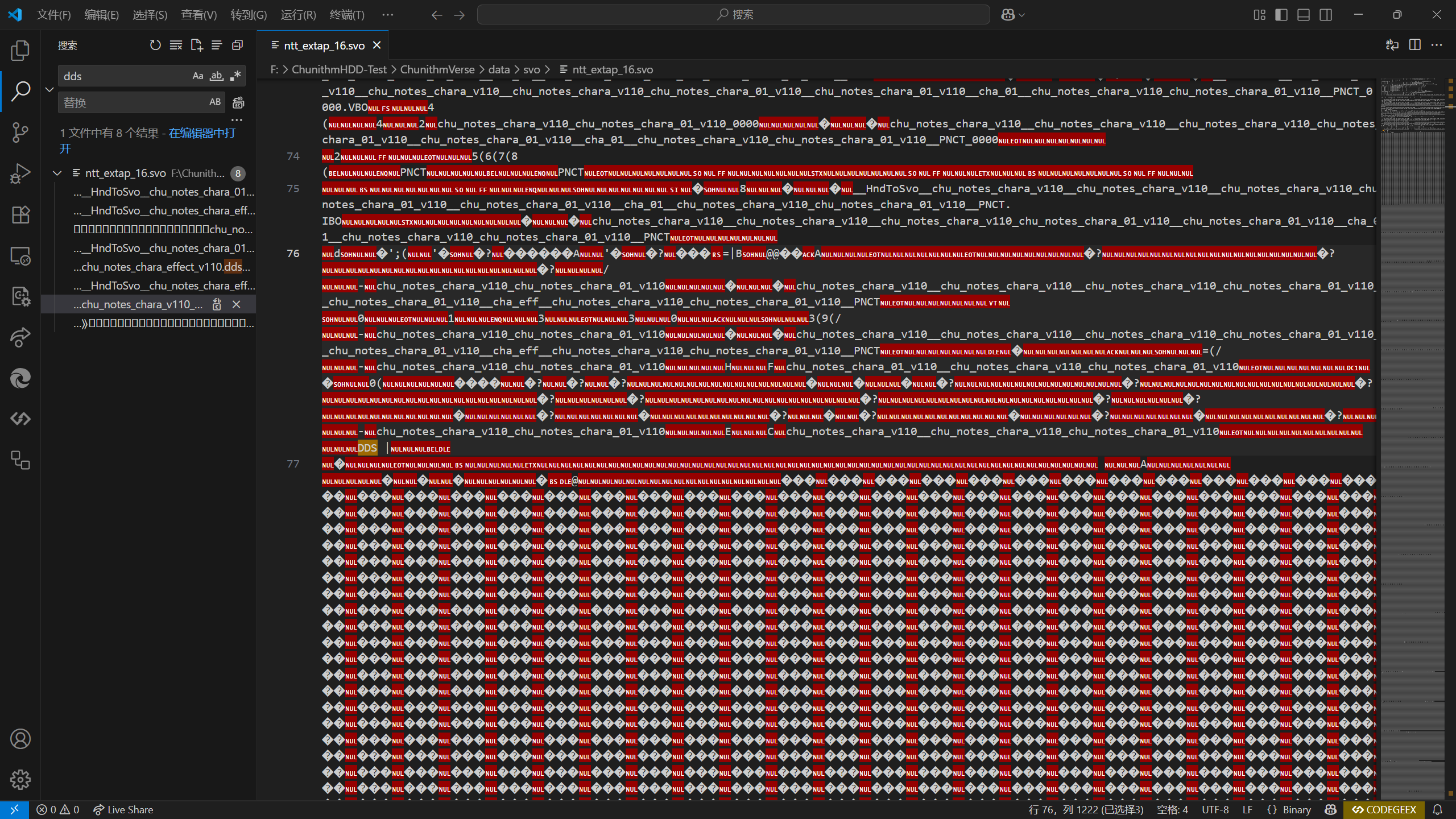Open the Extensions view
This screenshot has width=1456, height=819.
[x=20, y=214]
